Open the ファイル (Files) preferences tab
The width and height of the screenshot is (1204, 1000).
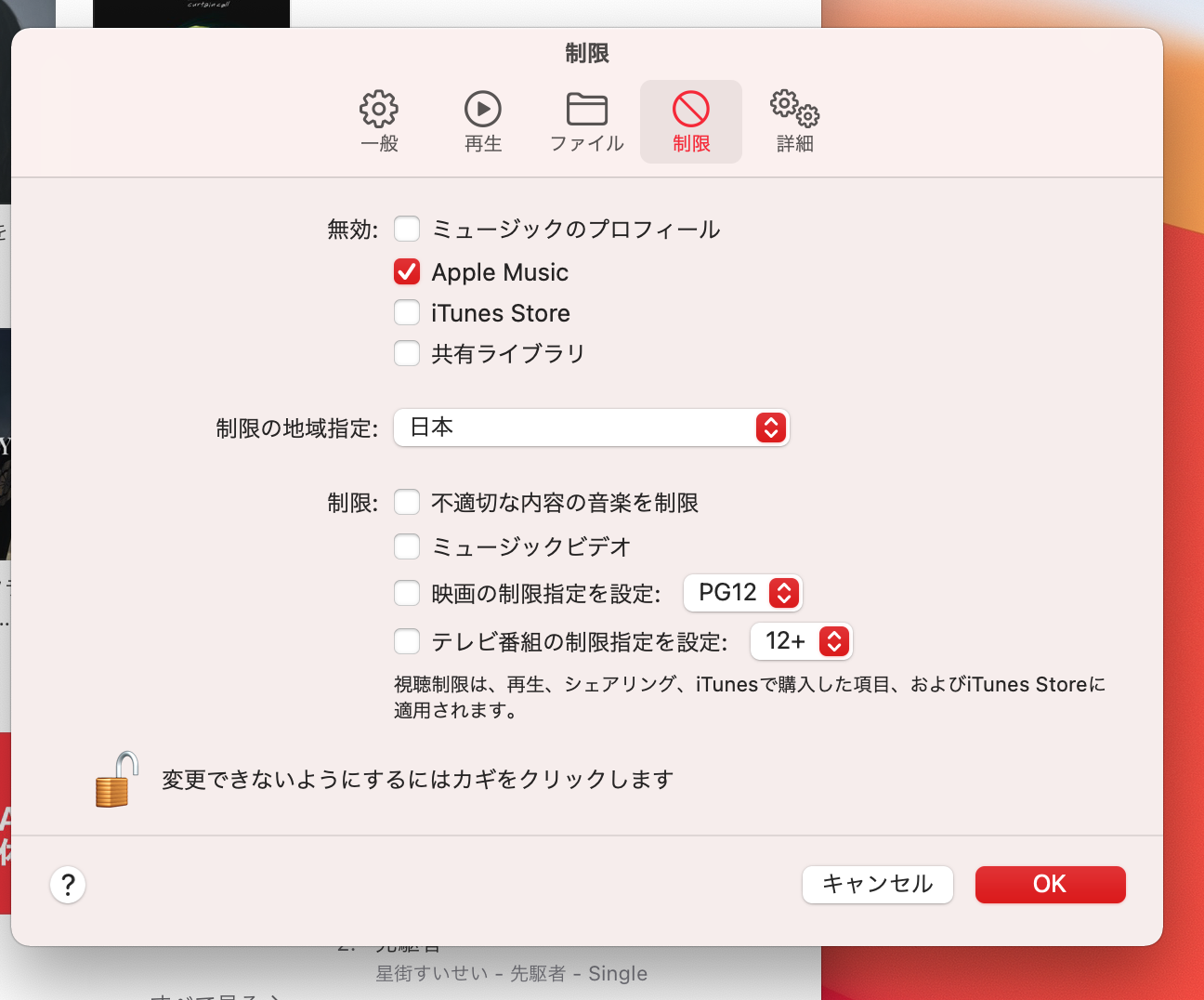(587, 122)
